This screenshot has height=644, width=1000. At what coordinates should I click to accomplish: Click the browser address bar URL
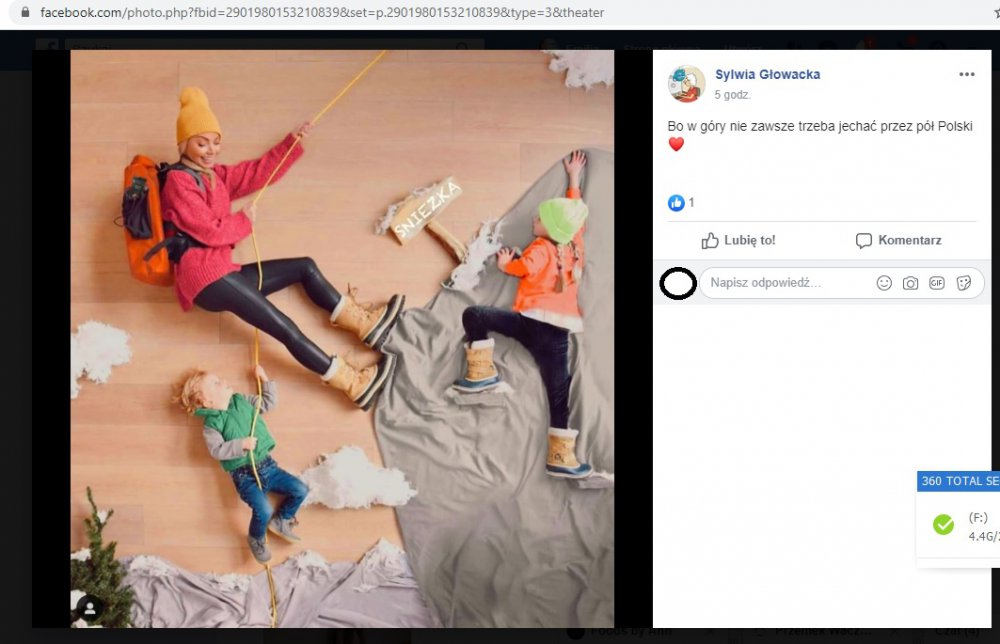coord(320,13)
